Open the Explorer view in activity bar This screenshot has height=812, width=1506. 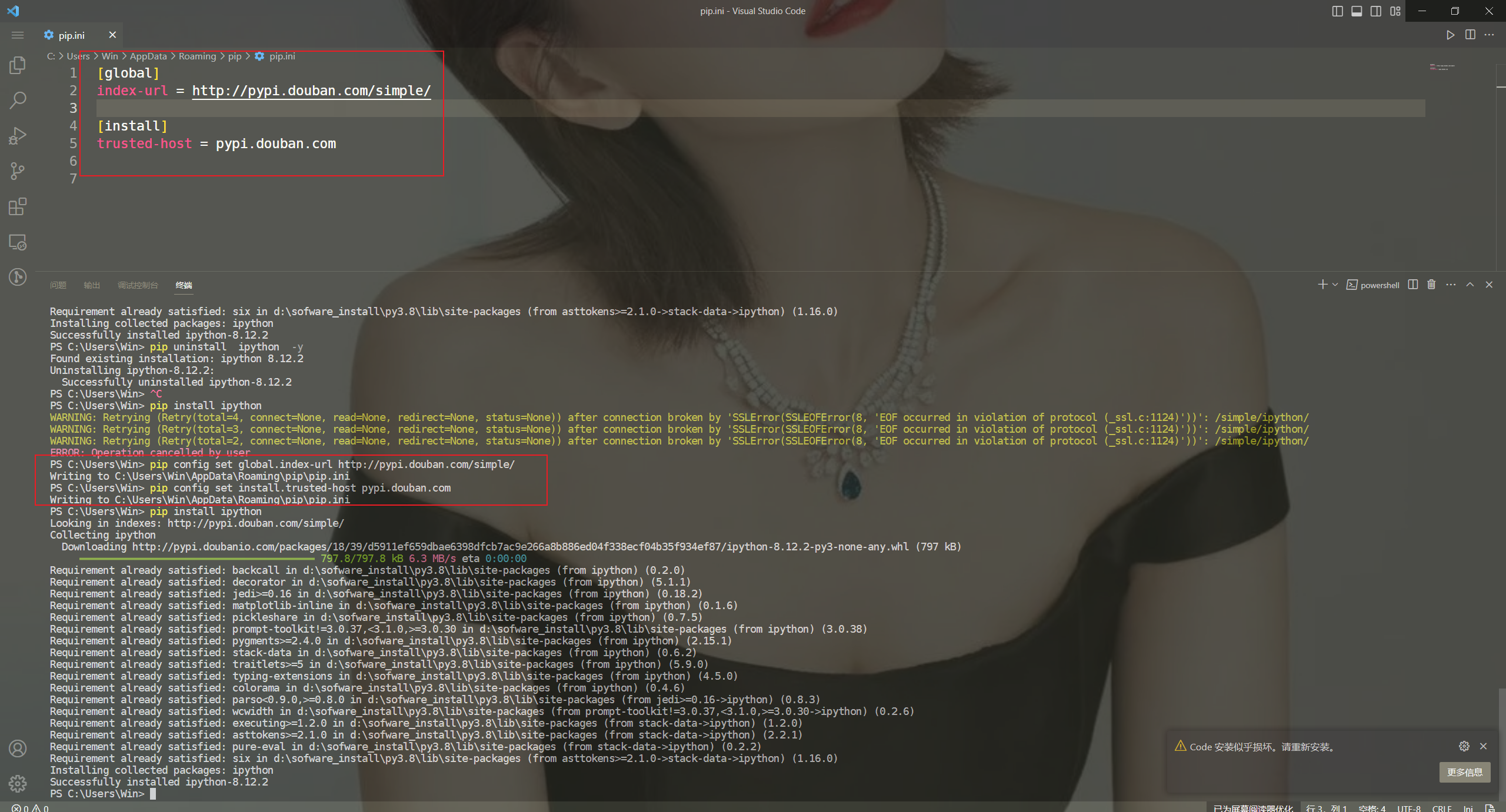18,65
